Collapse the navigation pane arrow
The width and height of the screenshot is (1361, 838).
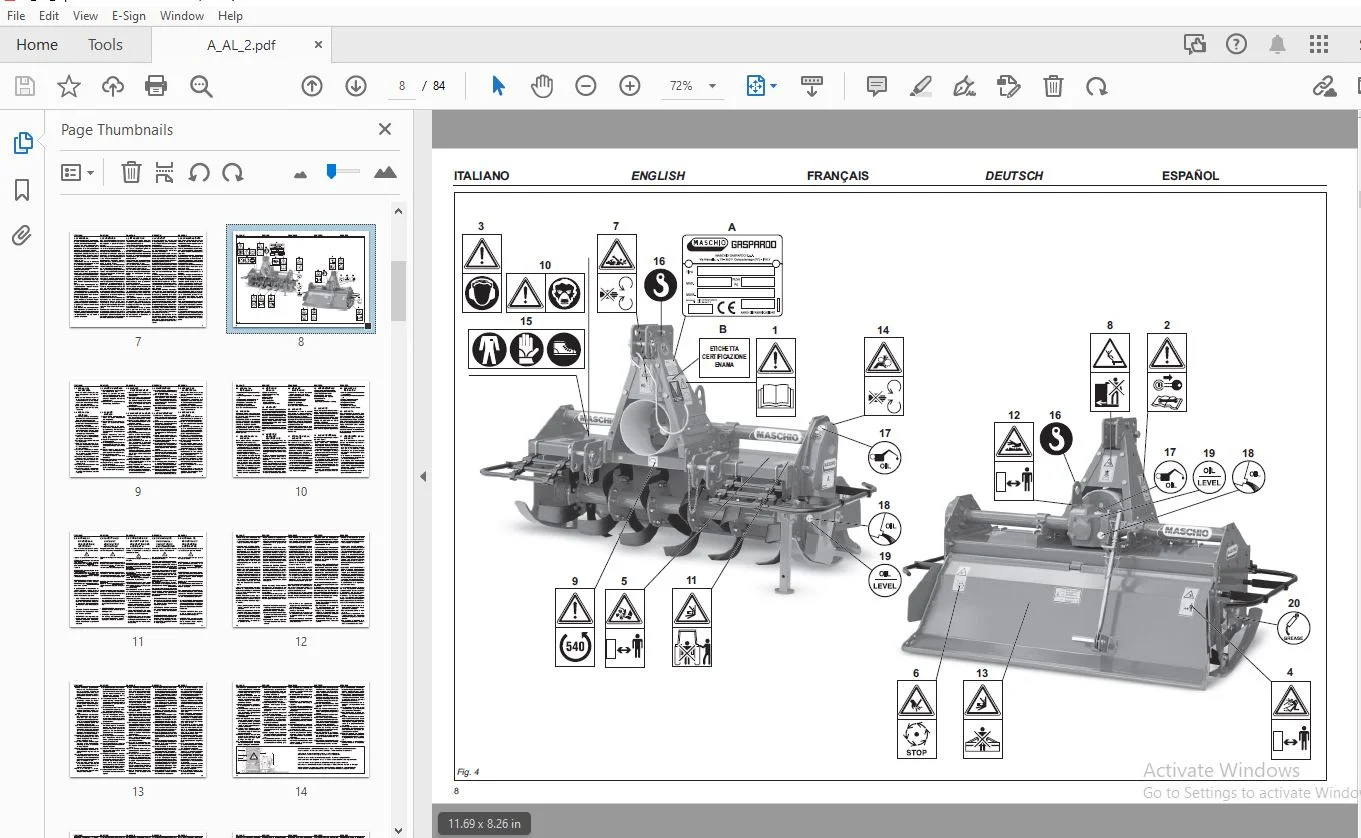point(423,476)
